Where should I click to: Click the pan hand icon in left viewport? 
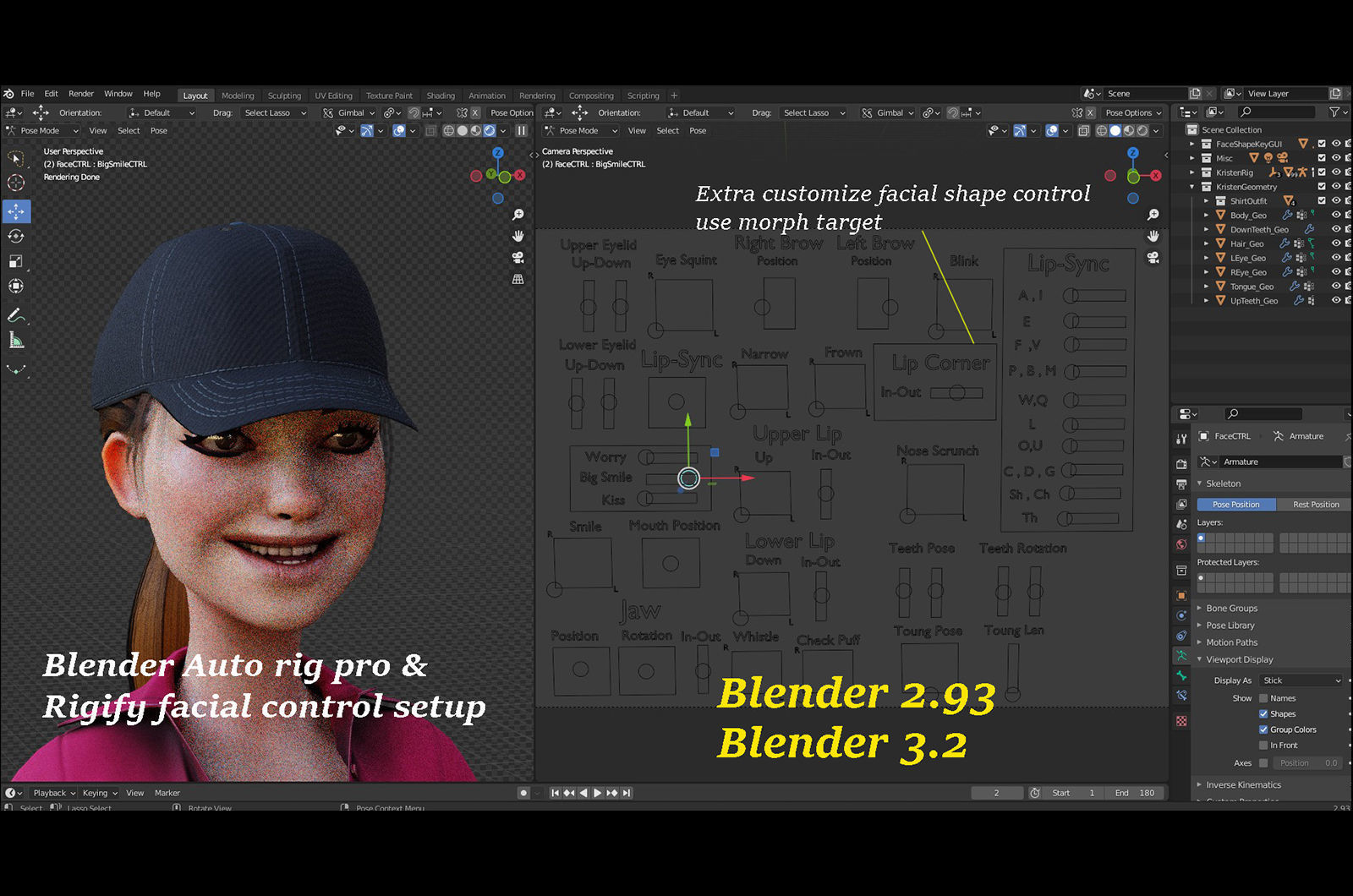click(518, 236)
